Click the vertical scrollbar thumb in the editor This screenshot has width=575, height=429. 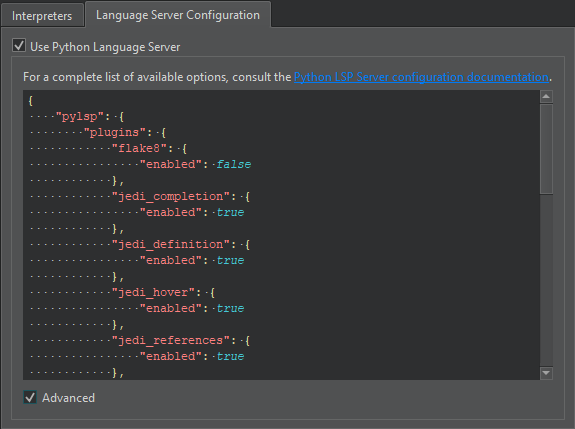(546, 148)
